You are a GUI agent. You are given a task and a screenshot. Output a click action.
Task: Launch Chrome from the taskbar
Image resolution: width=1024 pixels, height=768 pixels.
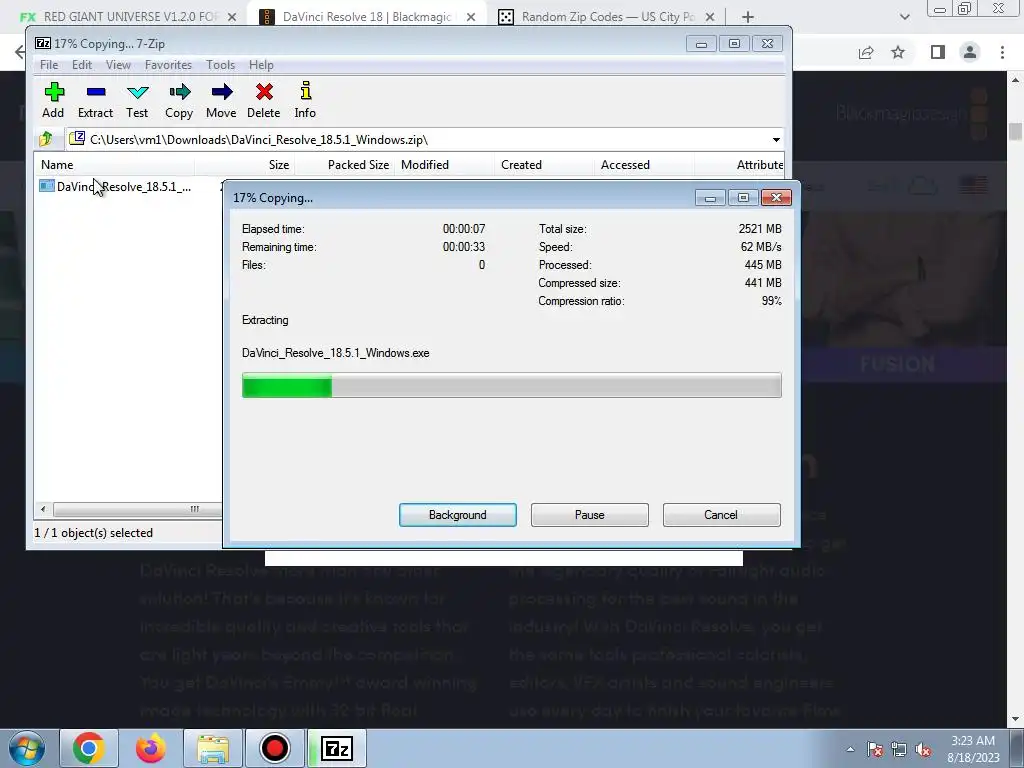click(x=89, y=748)
